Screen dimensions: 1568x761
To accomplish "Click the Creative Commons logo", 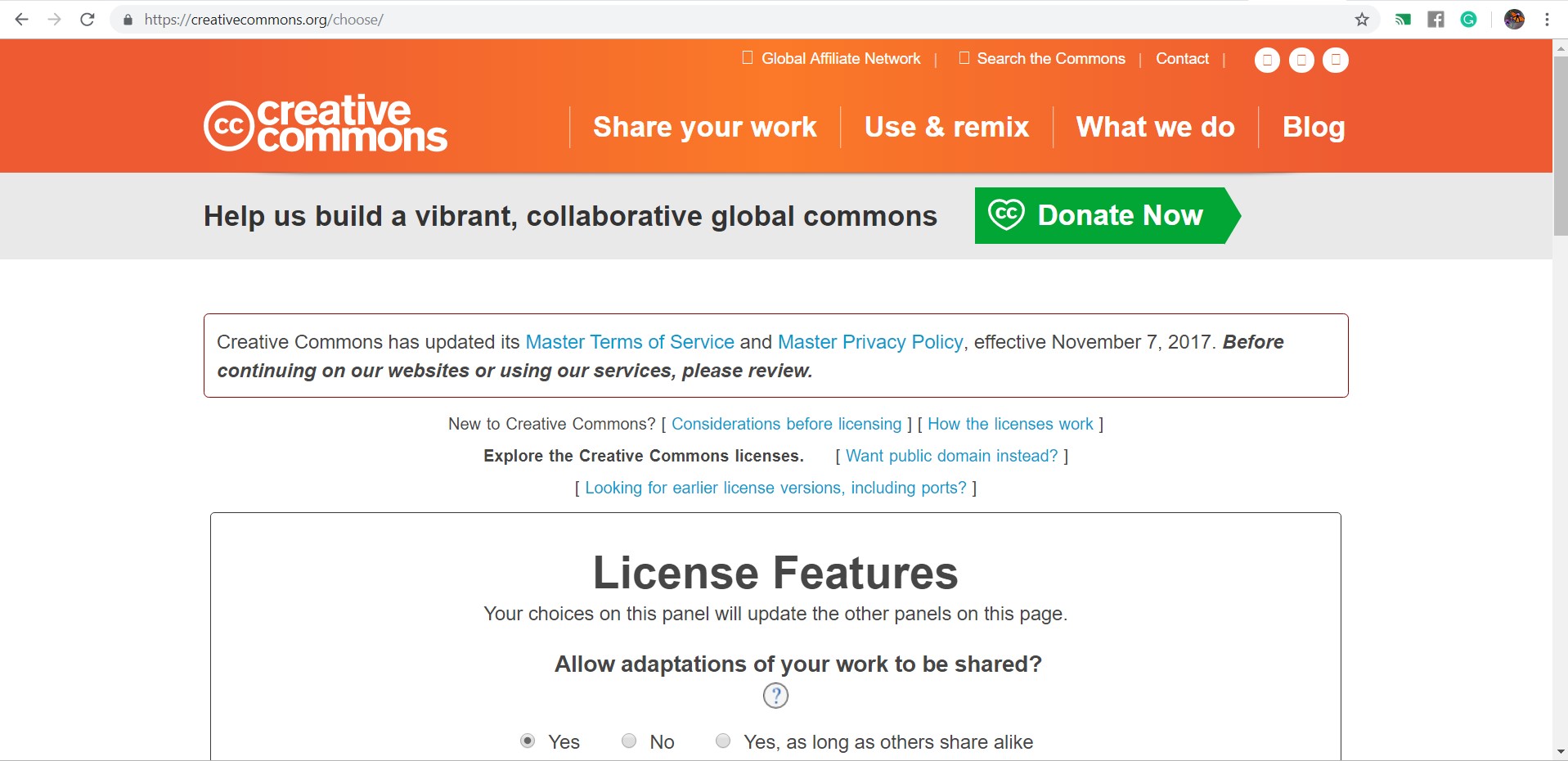I will [326, 124].
